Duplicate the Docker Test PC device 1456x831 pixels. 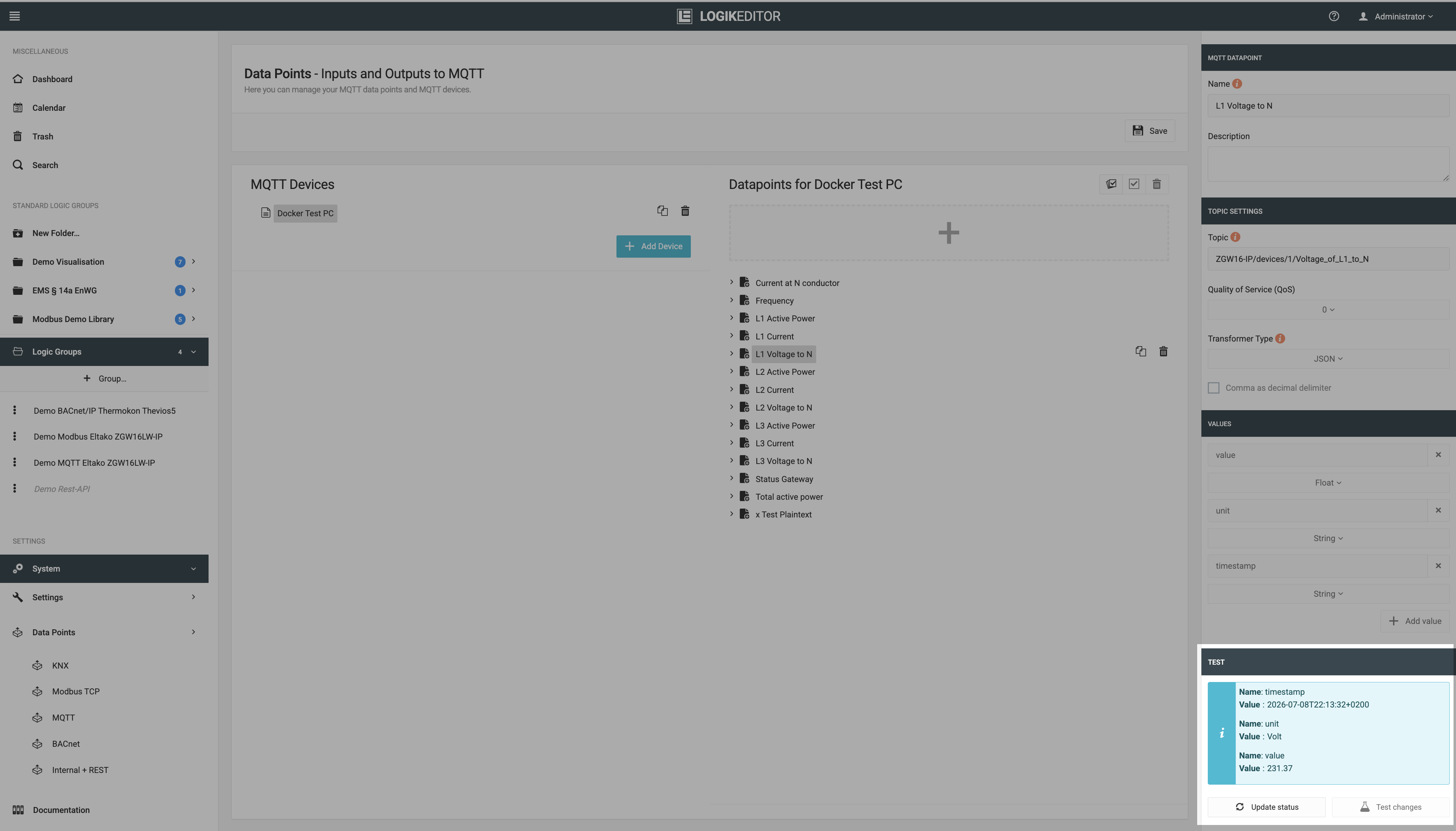point(662,211)
